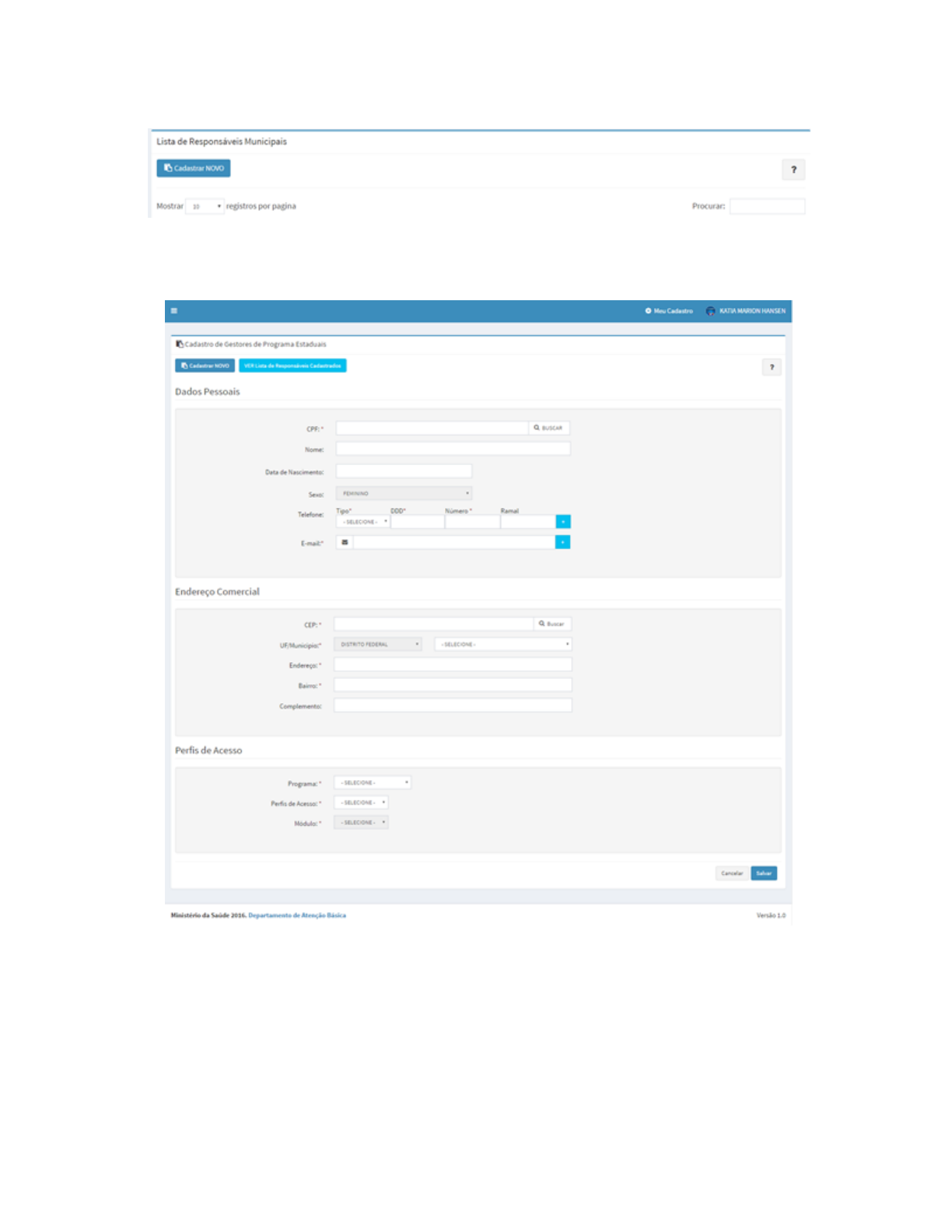The height and width of the screenshot is (1232, 952).
Task: Open Meu Cadastro in the header
Action: 669,311
